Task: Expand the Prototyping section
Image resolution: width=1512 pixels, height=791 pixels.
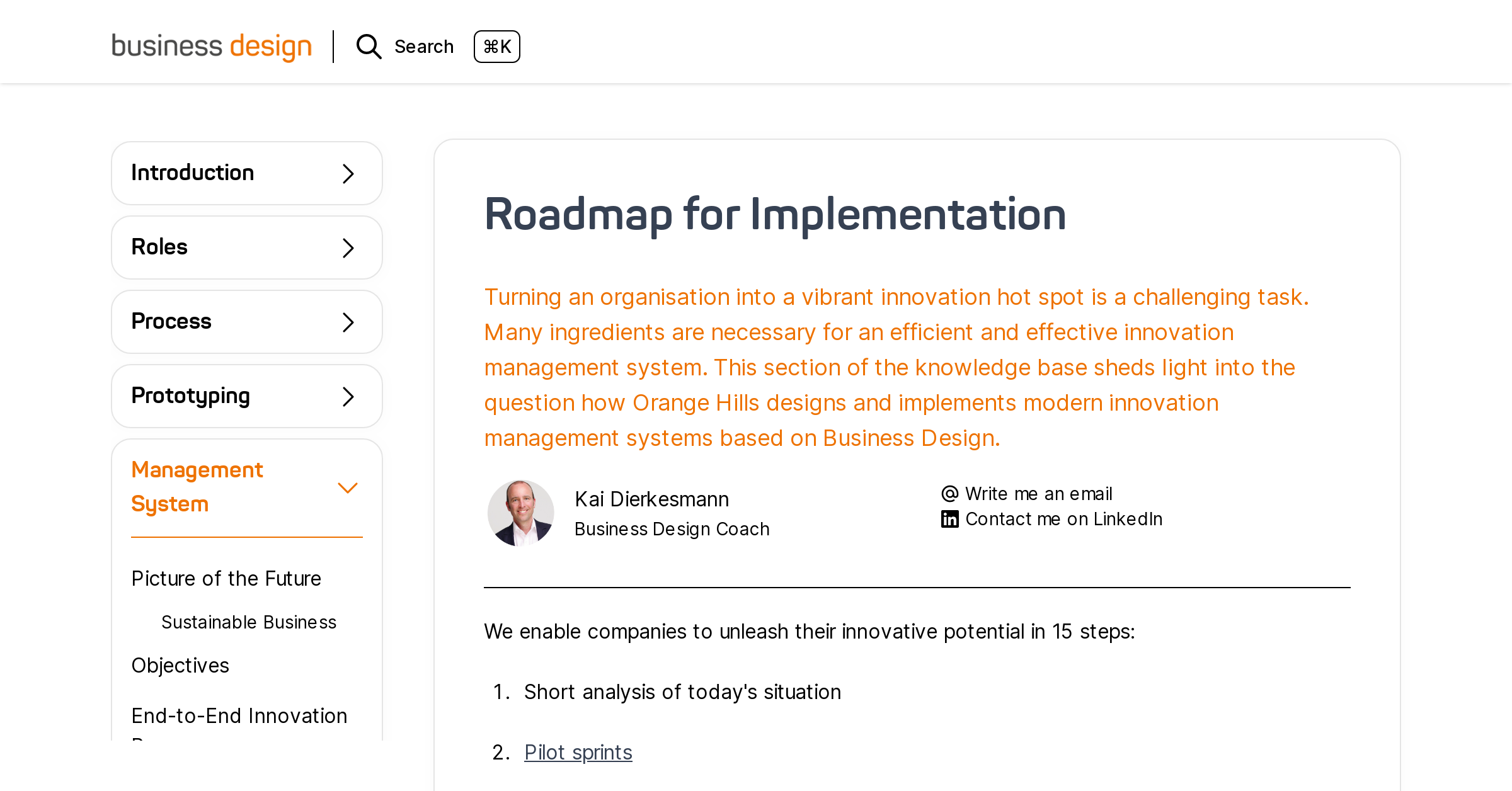Action: pos(347,396)
